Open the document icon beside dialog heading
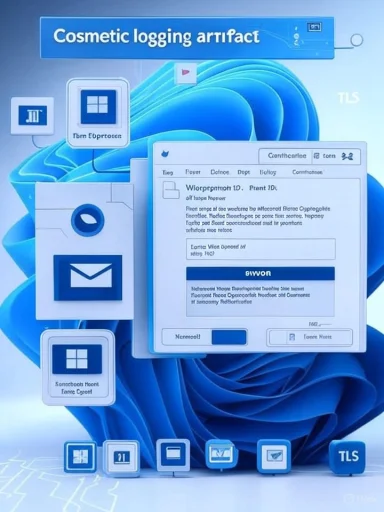Image resolution: width=384 pixels, height=512 pixels. click(171, 190)
